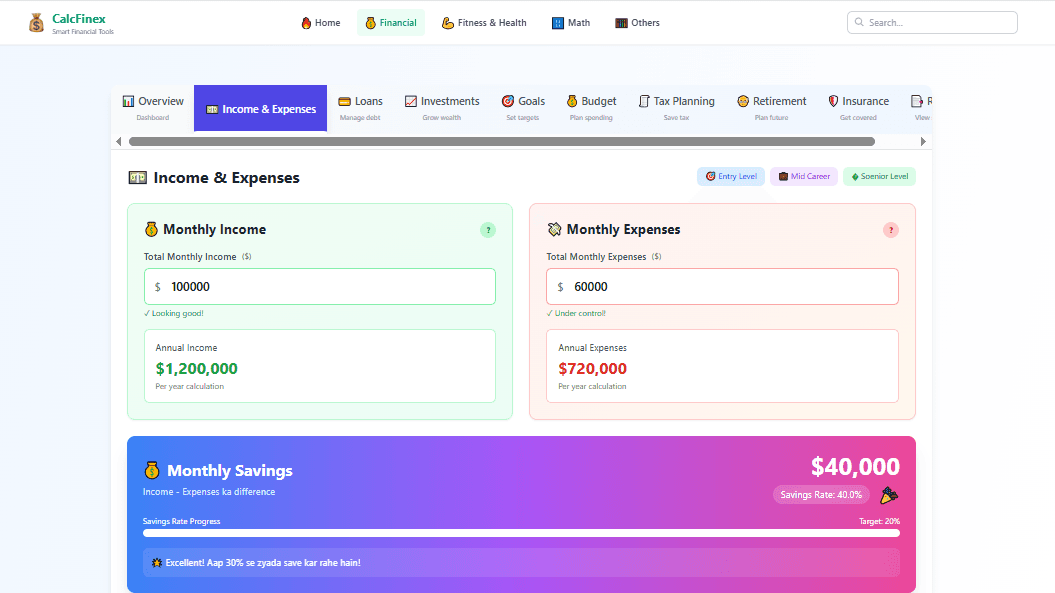
Task: Switch to the Loans tab
Action: pos(360,108)
